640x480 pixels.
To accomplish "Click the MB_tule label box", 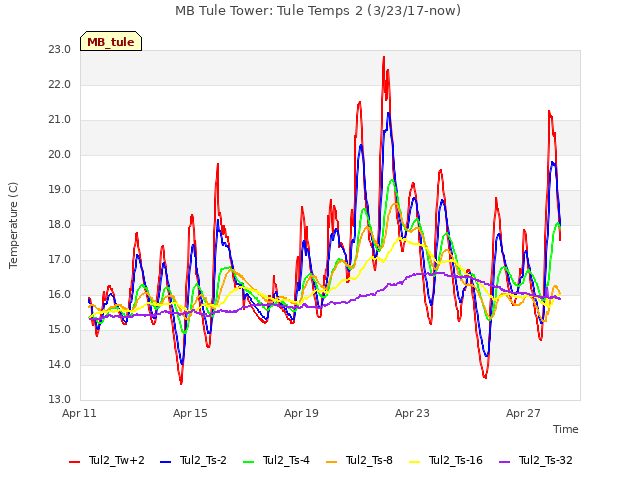I will pyautogui.click(x=111, y=41).
